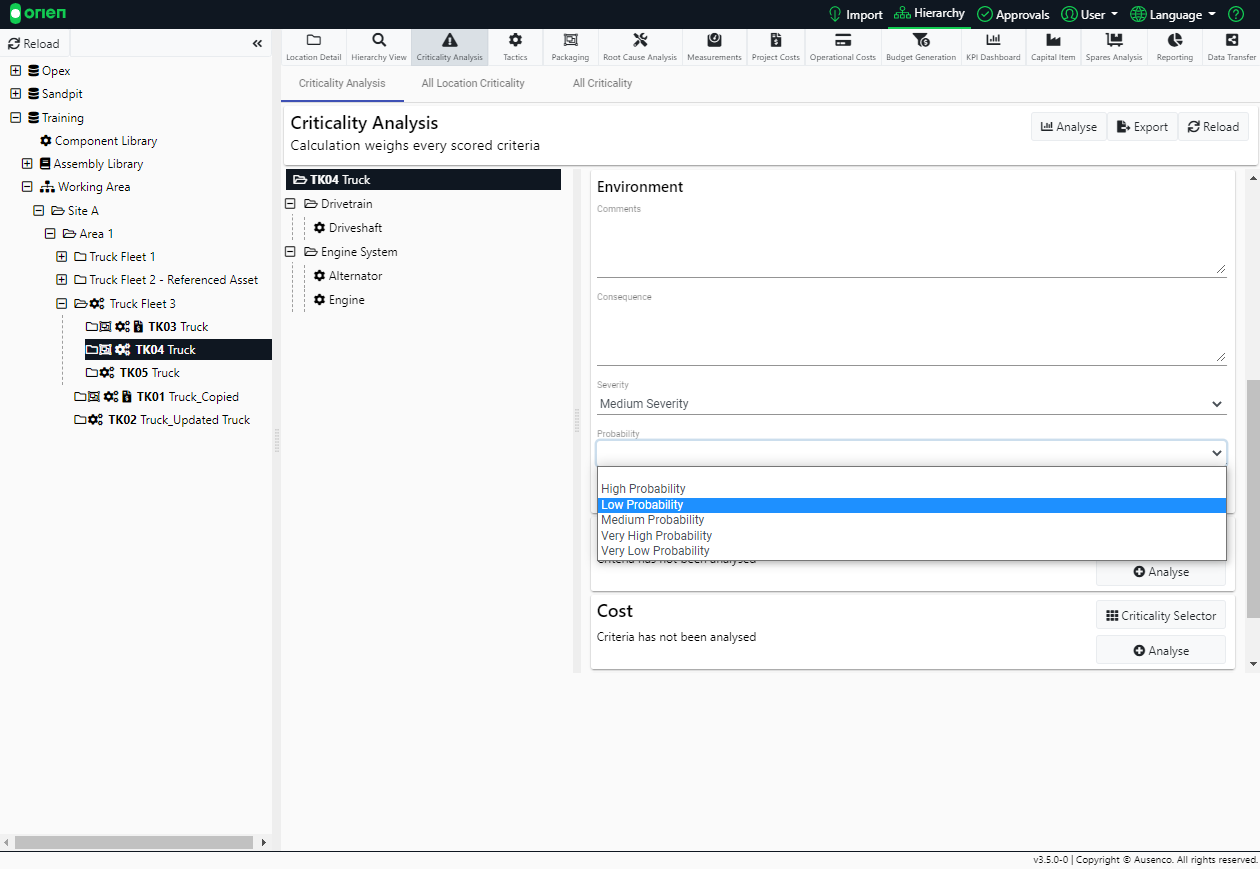
Task: Open the Severity dropdown
Action: tap(911, 404)
